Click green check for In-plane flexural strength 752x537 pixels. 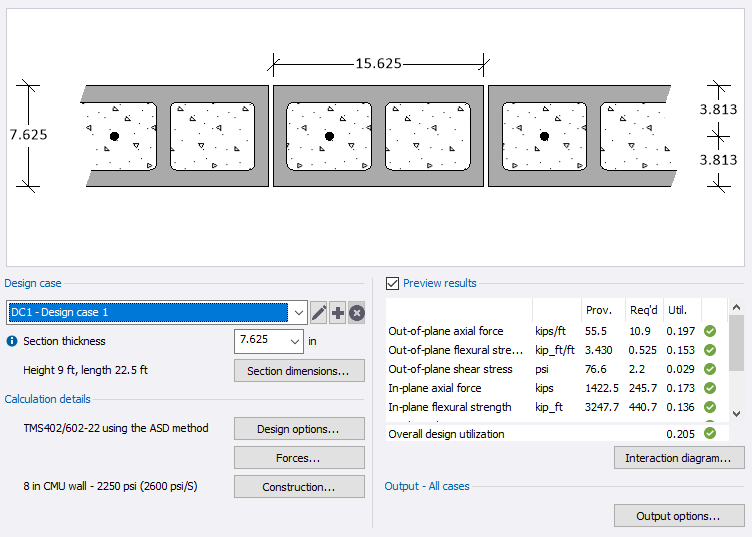coord(710,407)
